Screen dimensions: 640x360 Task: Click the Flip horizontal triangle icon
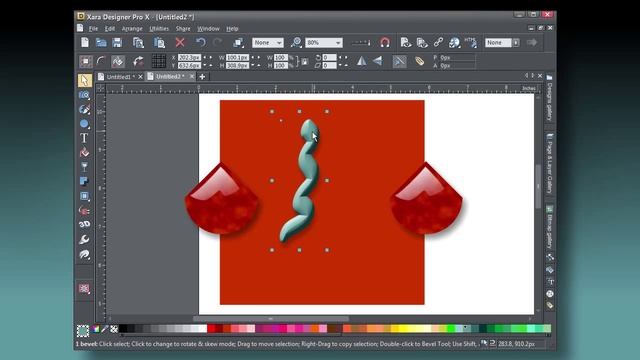[x=361, y=61]
